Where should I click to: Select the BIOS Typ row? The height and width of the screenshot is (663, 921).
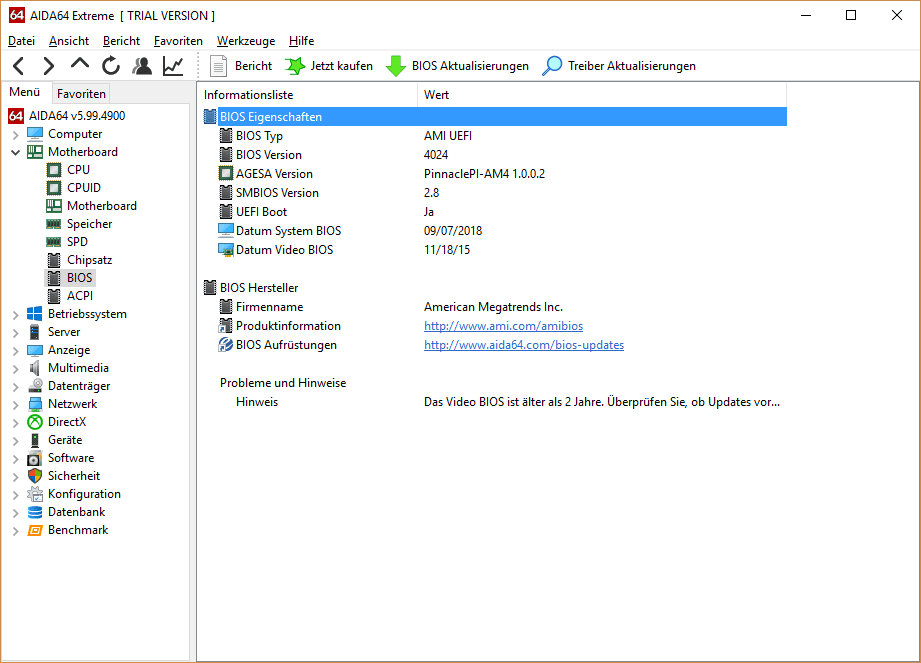(494, 136)
